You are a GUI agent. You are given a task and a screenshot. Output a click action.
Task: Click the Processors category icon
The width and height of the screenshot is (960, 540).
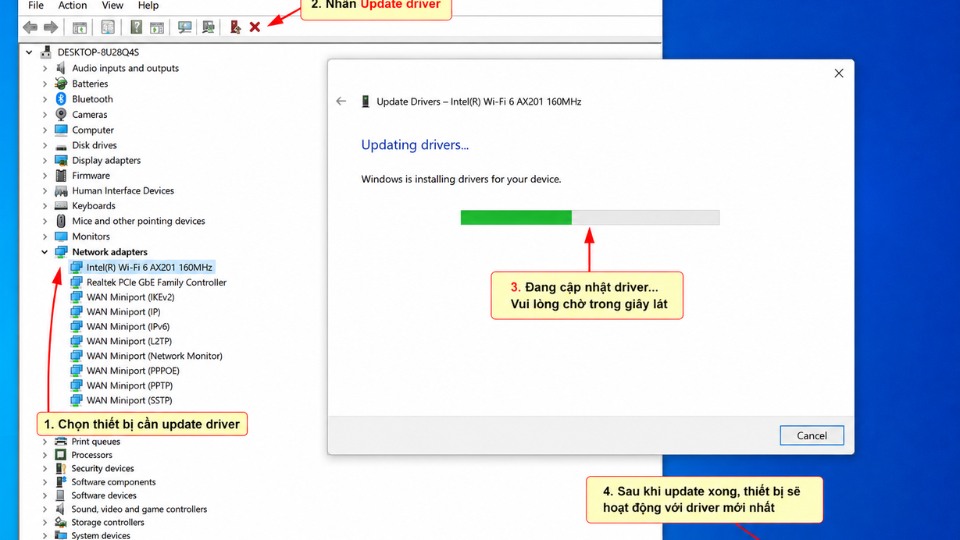60,454
